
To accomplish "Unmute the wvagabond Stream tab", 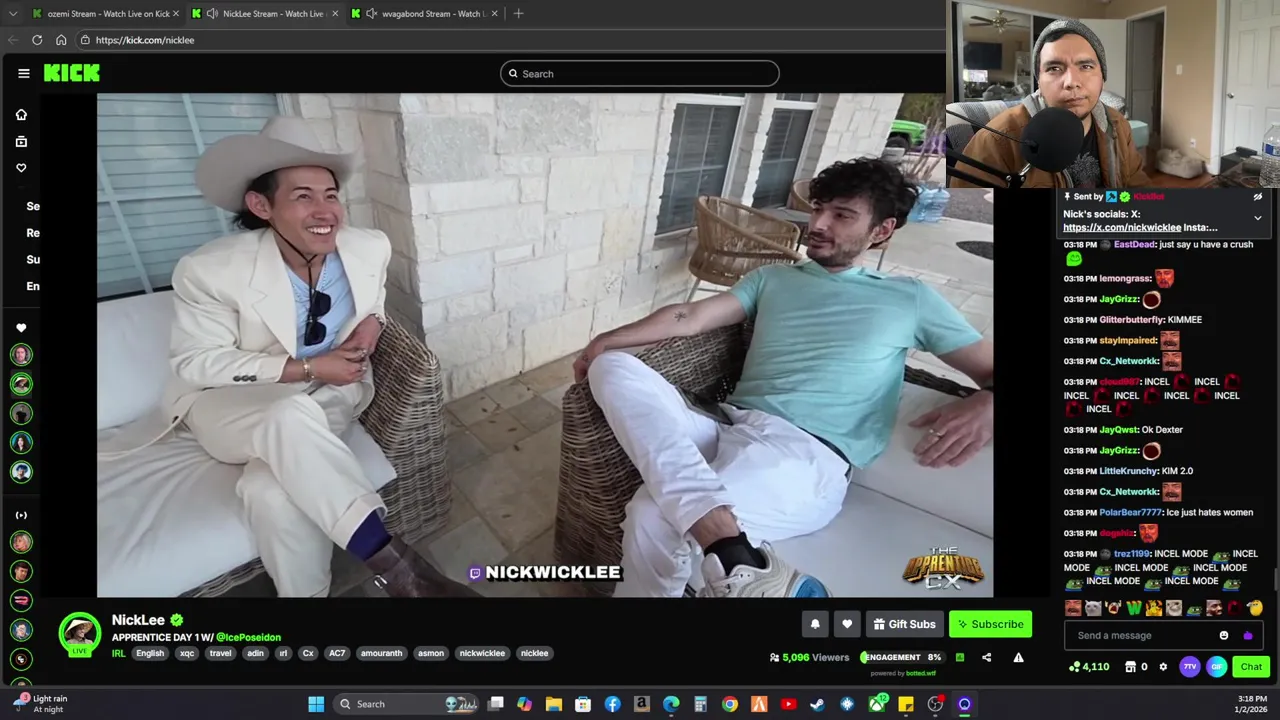I will pos(372,14).
